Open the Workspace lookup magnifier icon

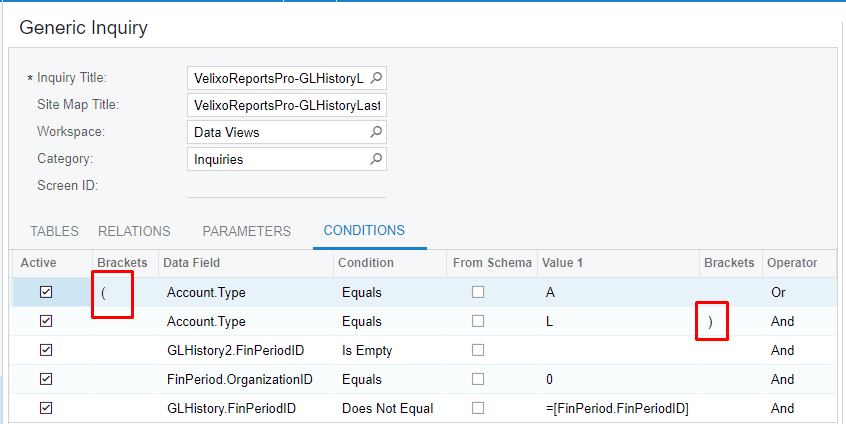(376, 132)
